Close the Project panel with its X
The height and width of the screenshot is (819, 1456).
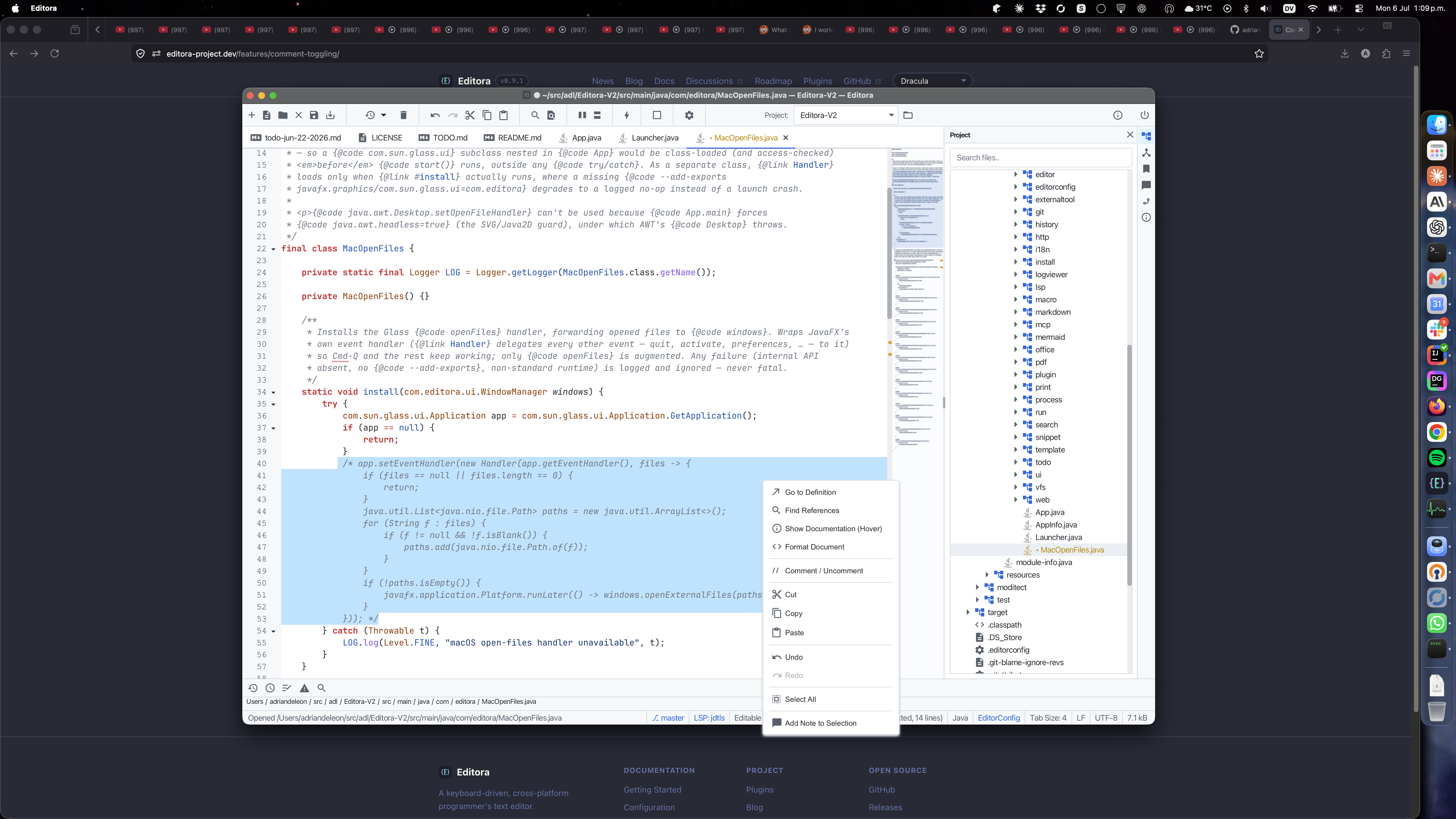pos(1130,135)
